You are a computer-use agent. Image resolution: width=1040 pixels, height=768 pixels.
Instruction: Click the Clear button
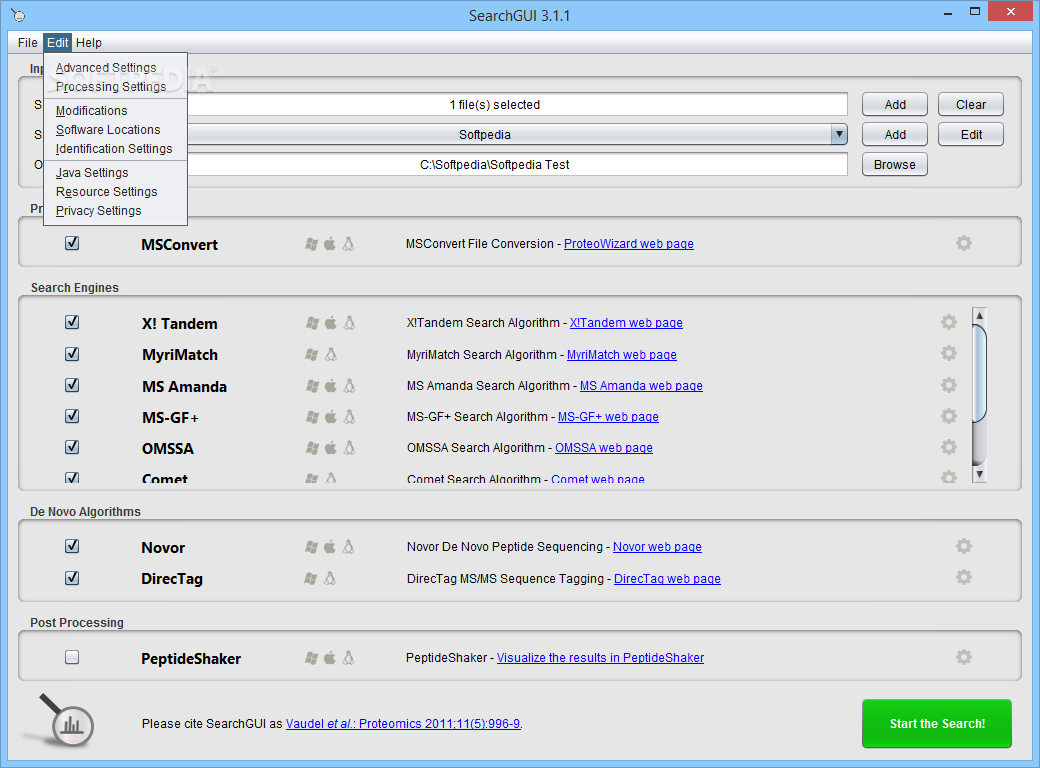tap(970, 105)
